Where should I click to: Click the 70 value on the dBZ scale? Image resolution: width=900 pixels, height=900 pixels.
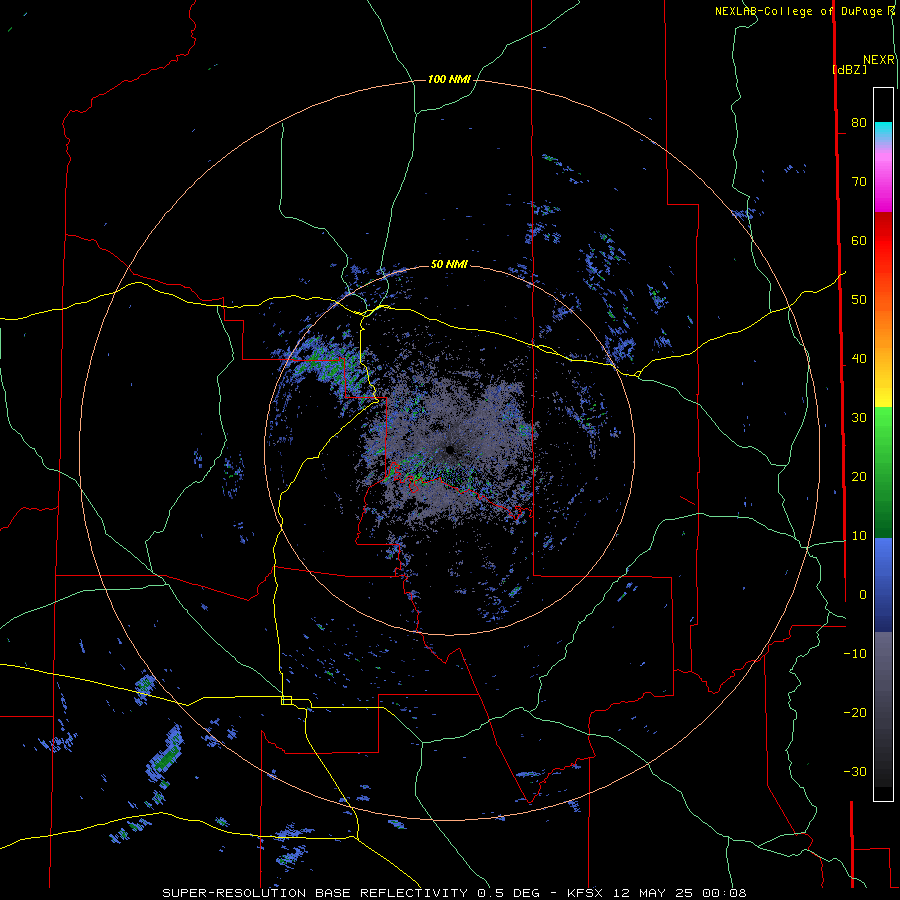point(859,181)
